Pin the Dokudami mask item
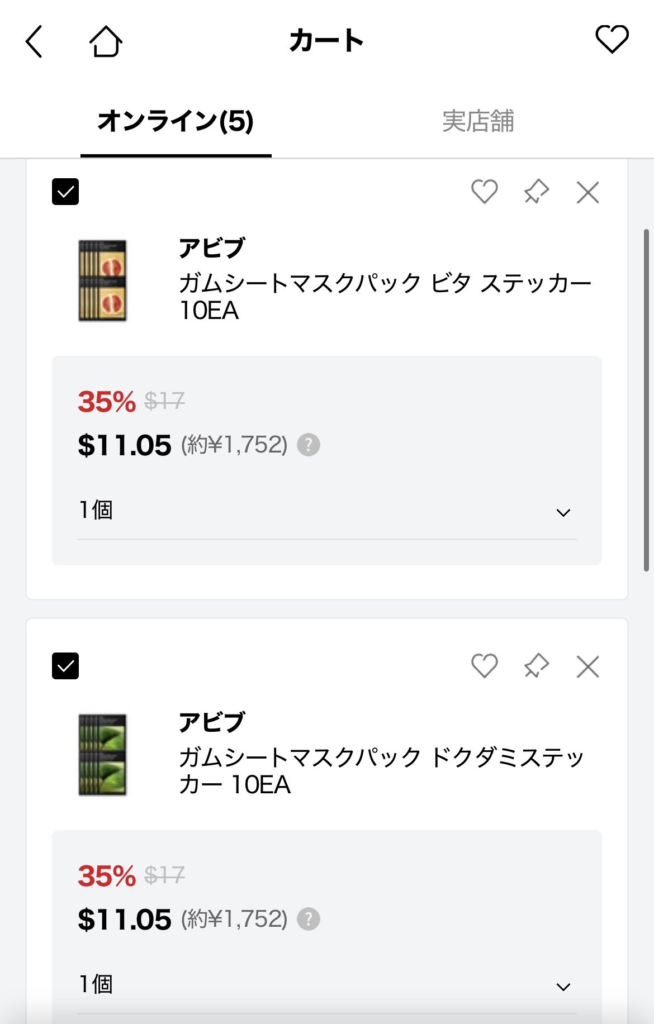This screenshot has height=1024, width=654. 536,666
